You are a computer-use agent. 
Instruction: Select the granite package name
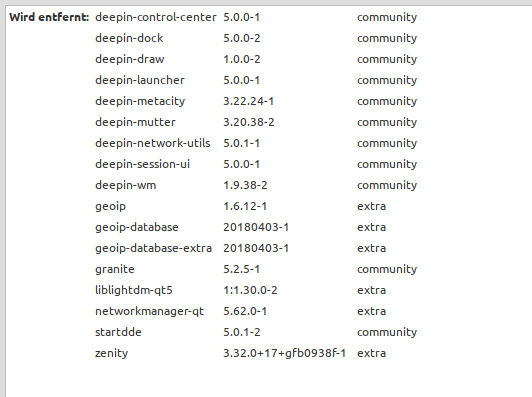point(115,269)
